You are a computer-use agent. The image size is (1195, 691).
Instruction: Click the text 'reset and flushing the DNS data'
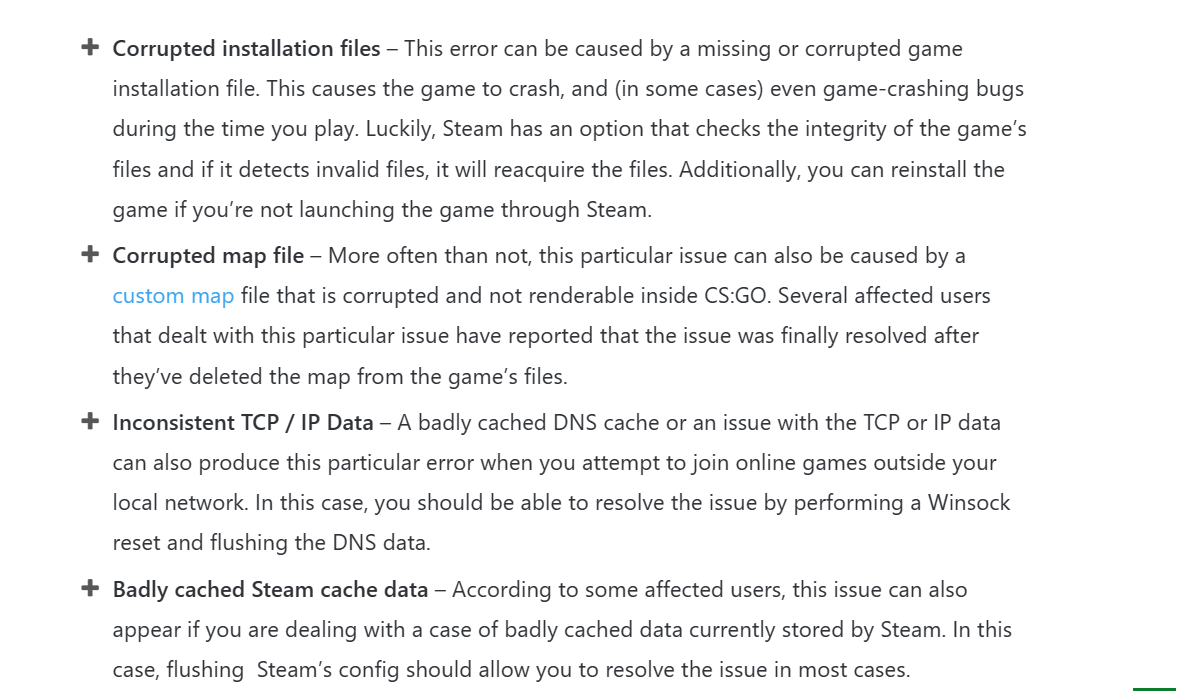(271, 542)
